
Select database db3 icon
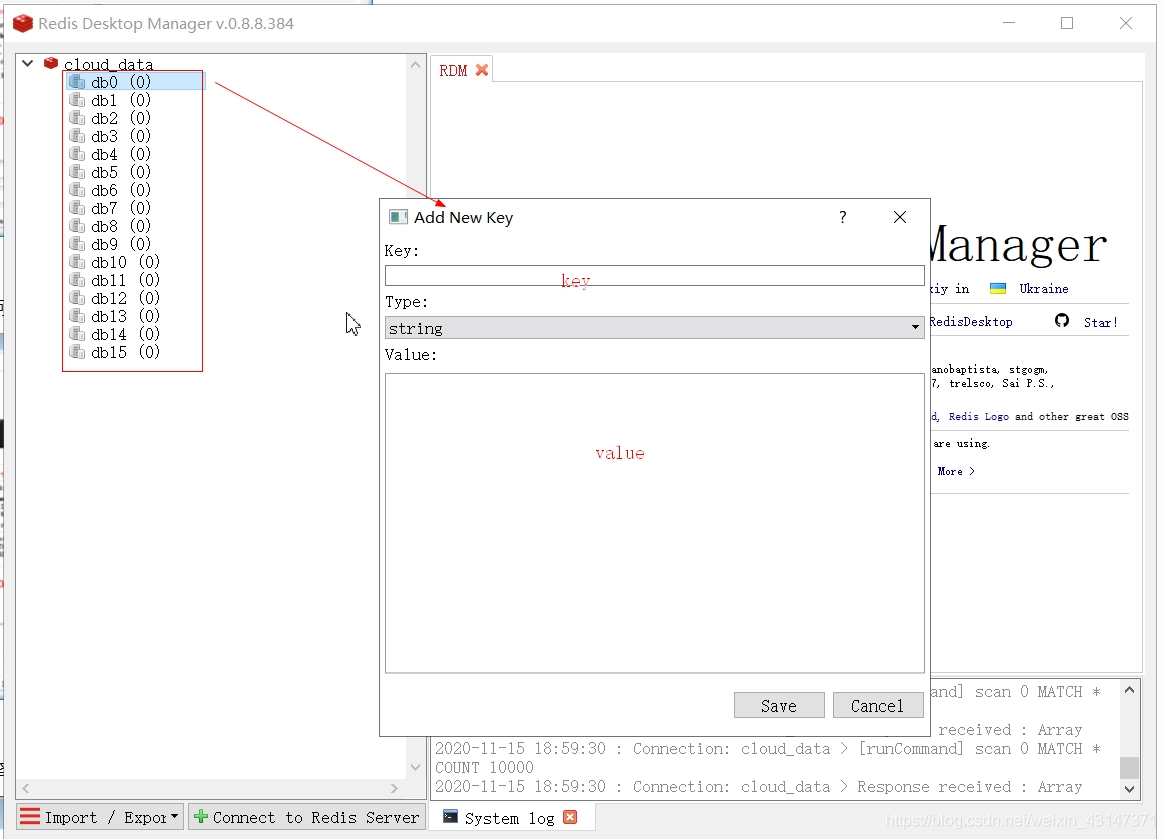pos(77,135)
